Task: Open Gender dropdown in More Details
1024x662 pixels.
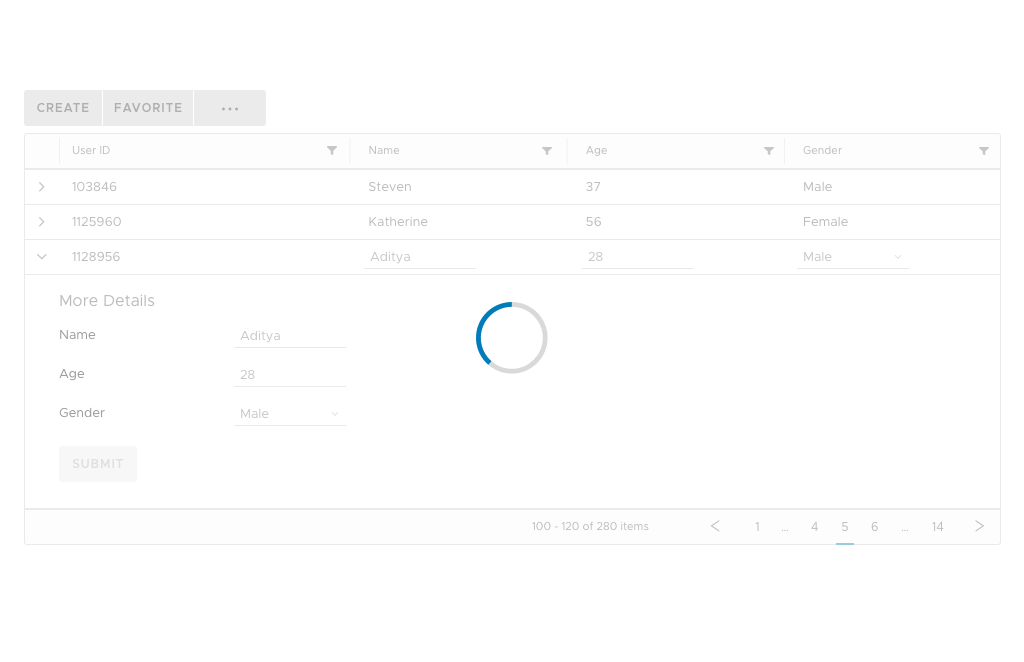Action: coord(289,413)
